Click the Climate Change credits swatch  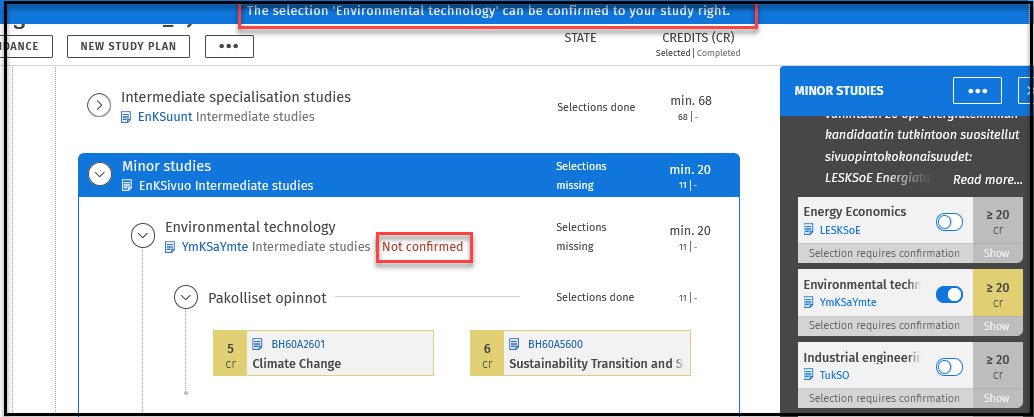coord(231,354)
